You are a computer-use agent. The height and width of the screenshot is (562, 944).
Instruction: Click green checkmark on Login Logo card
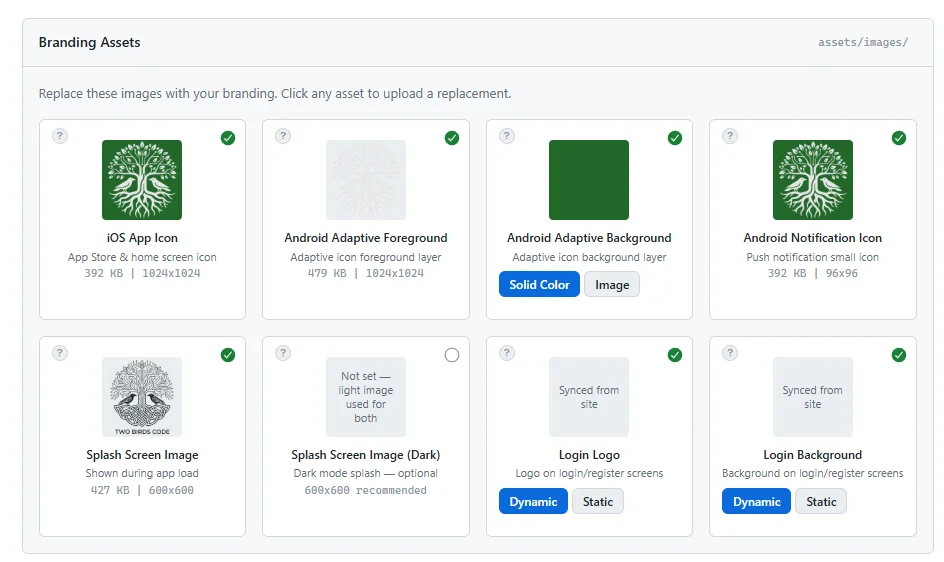click(675, 355)
